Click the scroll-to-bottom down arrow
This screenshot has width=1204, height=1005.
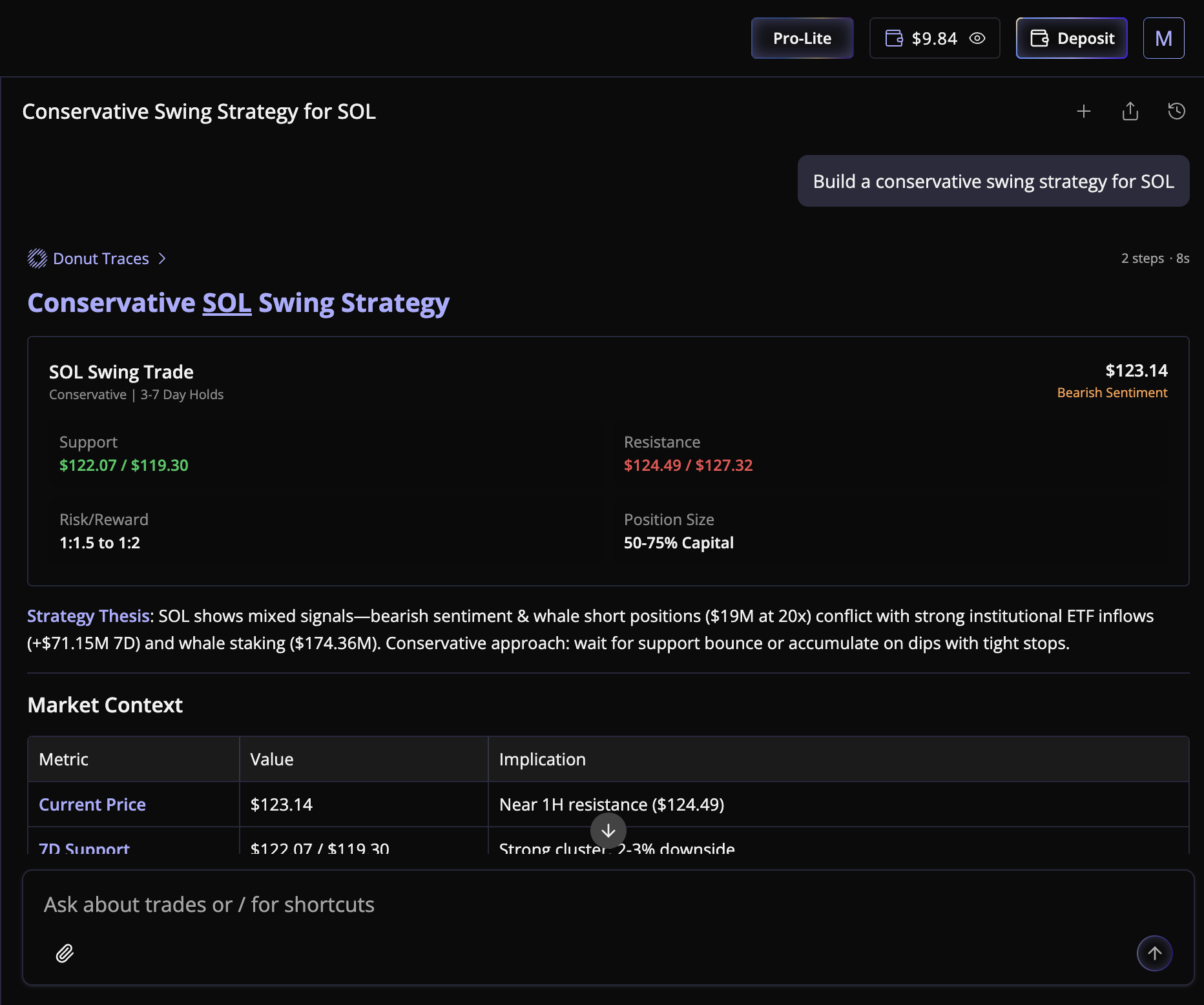608,831
